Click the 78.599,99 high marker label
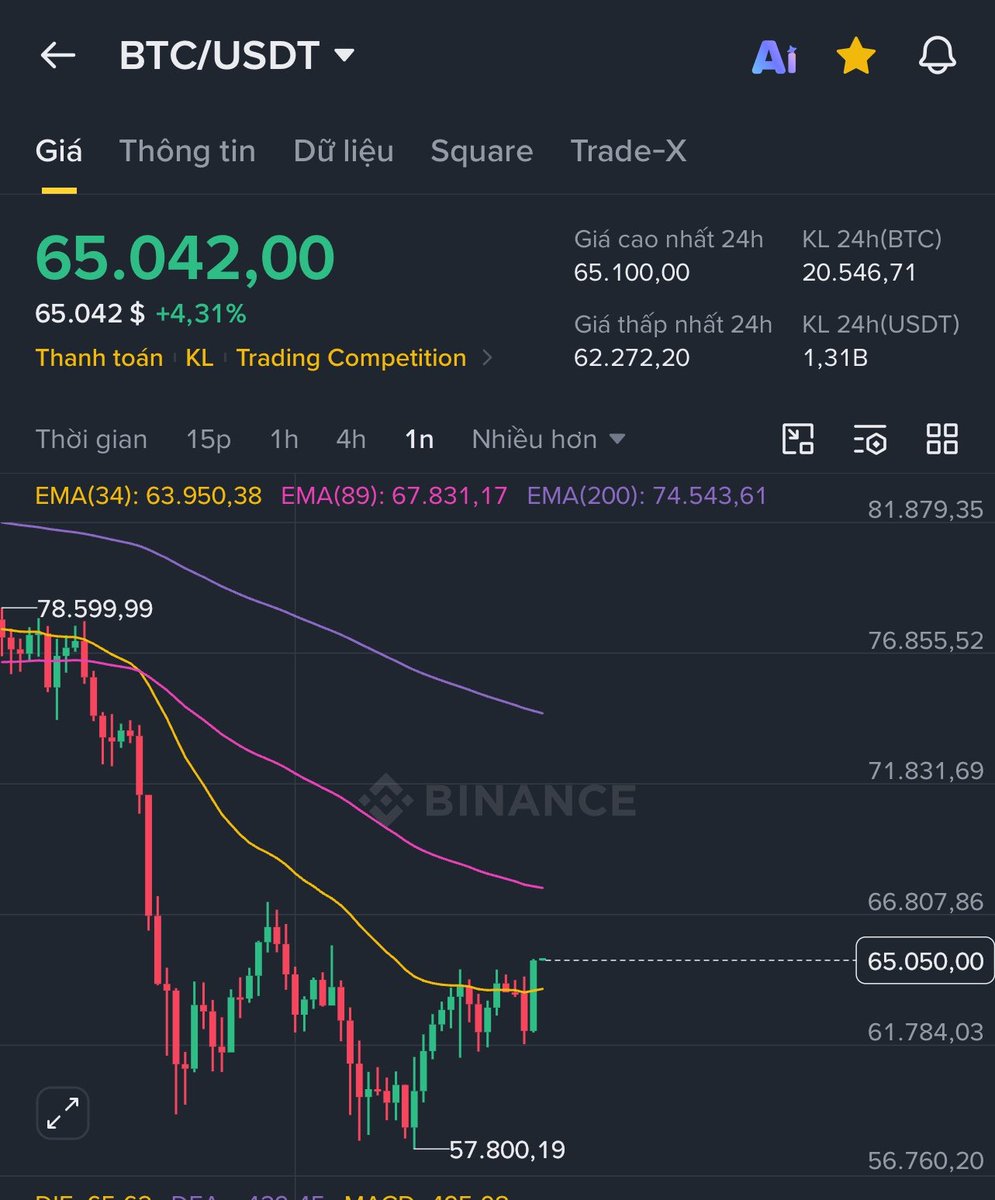The image size is (995, 1200). point(95,609)
